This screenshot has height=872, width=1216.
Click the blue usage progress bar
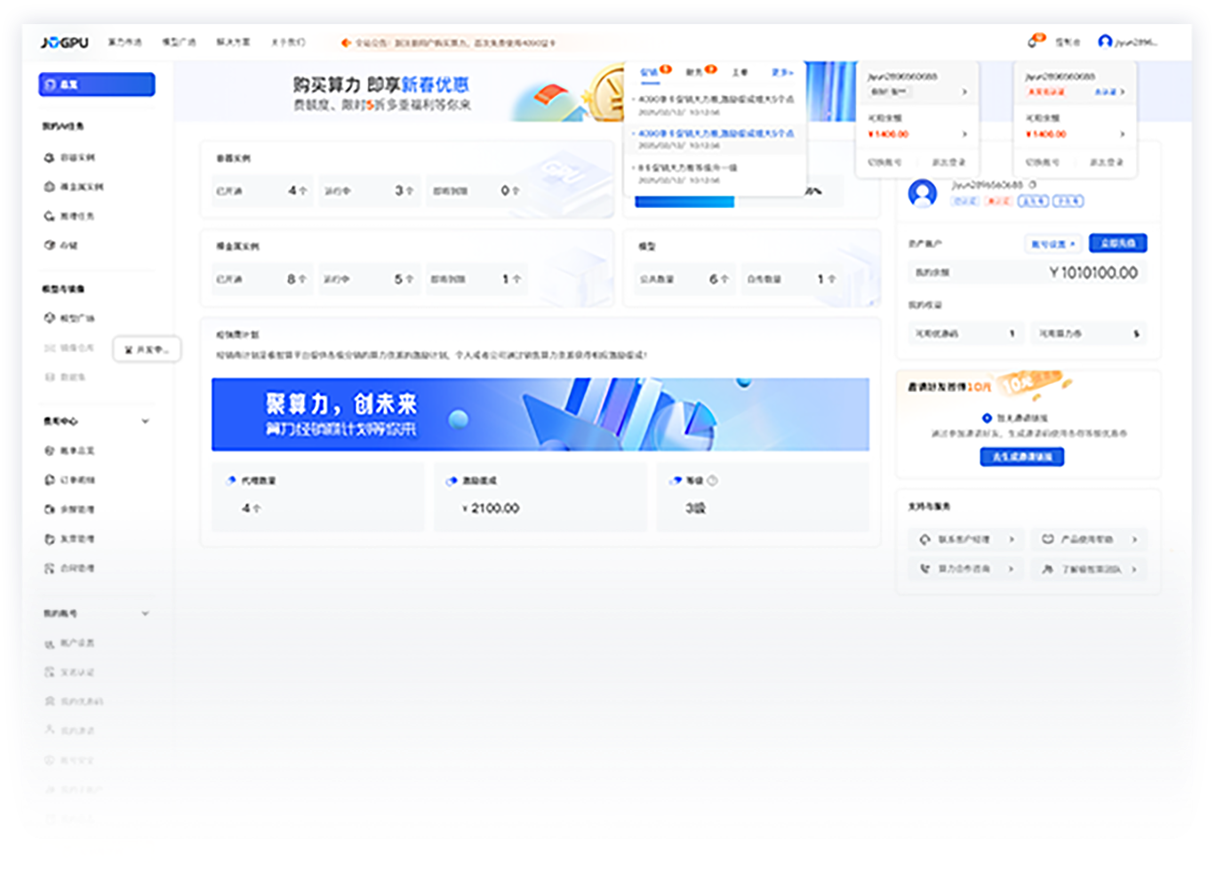pyautogui.click(x=684, y=202)
